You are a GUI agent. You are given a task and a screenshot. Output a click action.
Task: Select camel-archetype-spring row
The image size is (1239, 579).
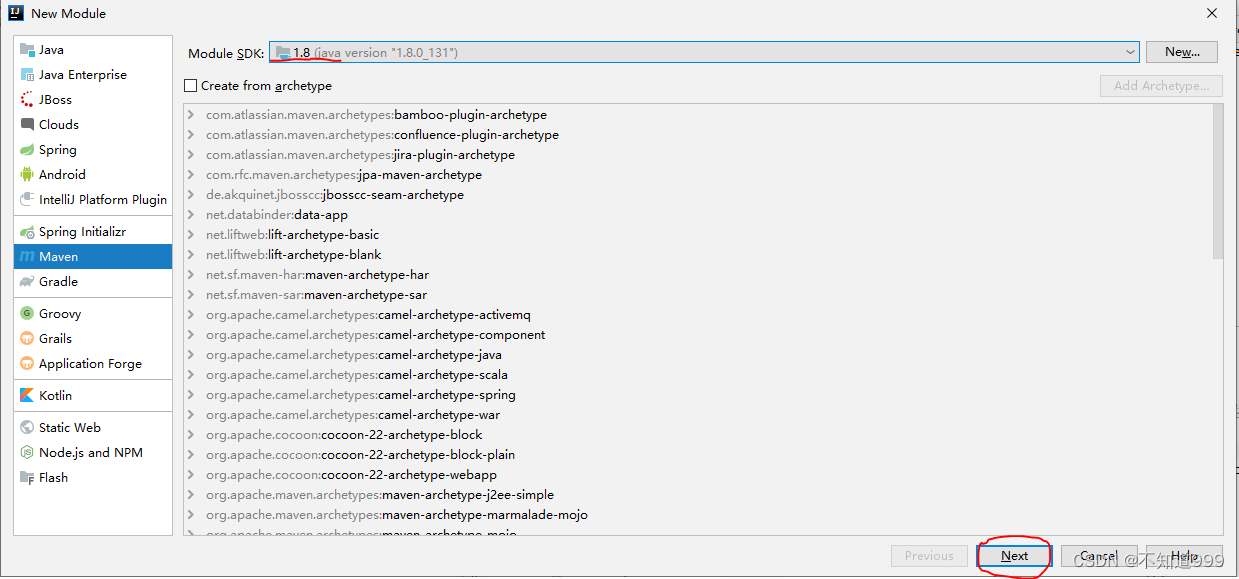tap(697, 395)
